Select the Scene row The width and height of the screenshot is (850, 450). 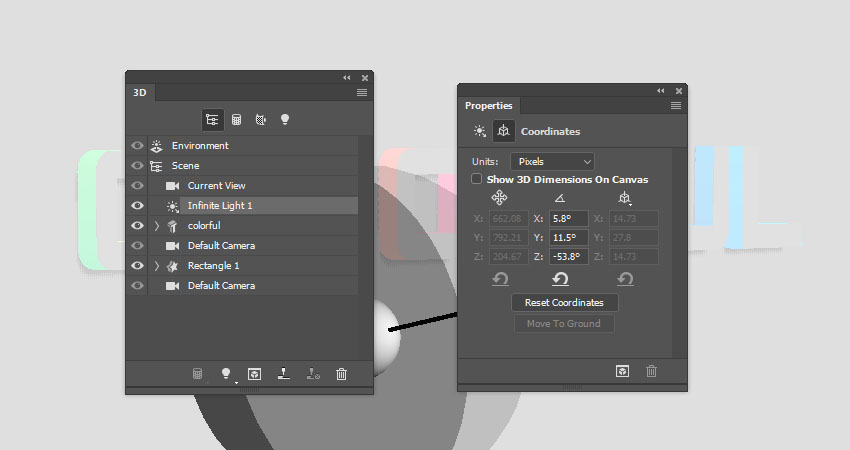[x=253, y=165]
